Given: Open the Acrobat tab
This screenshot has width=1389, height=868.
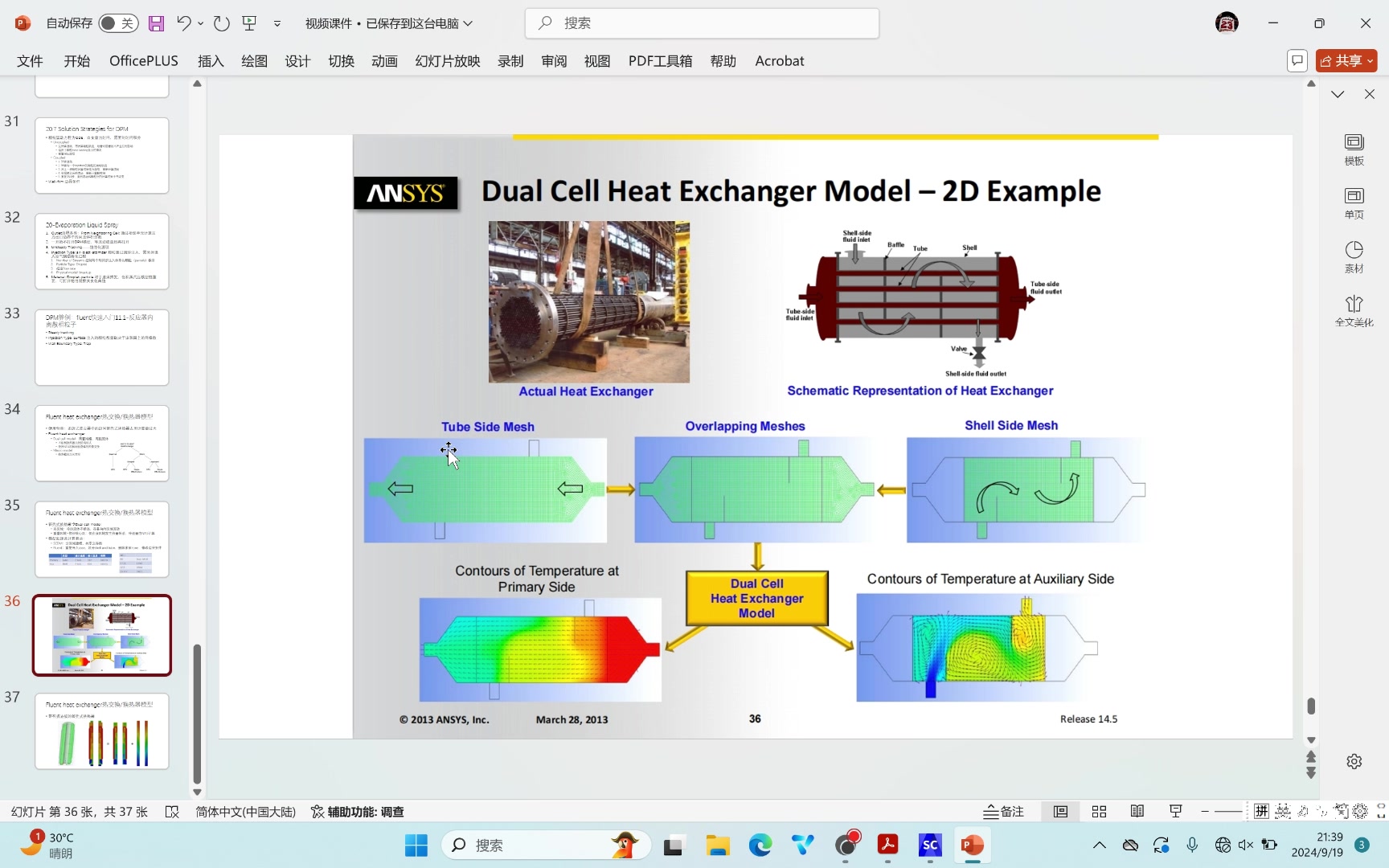Looking at the screenshot, I should (x=780, y=61).
